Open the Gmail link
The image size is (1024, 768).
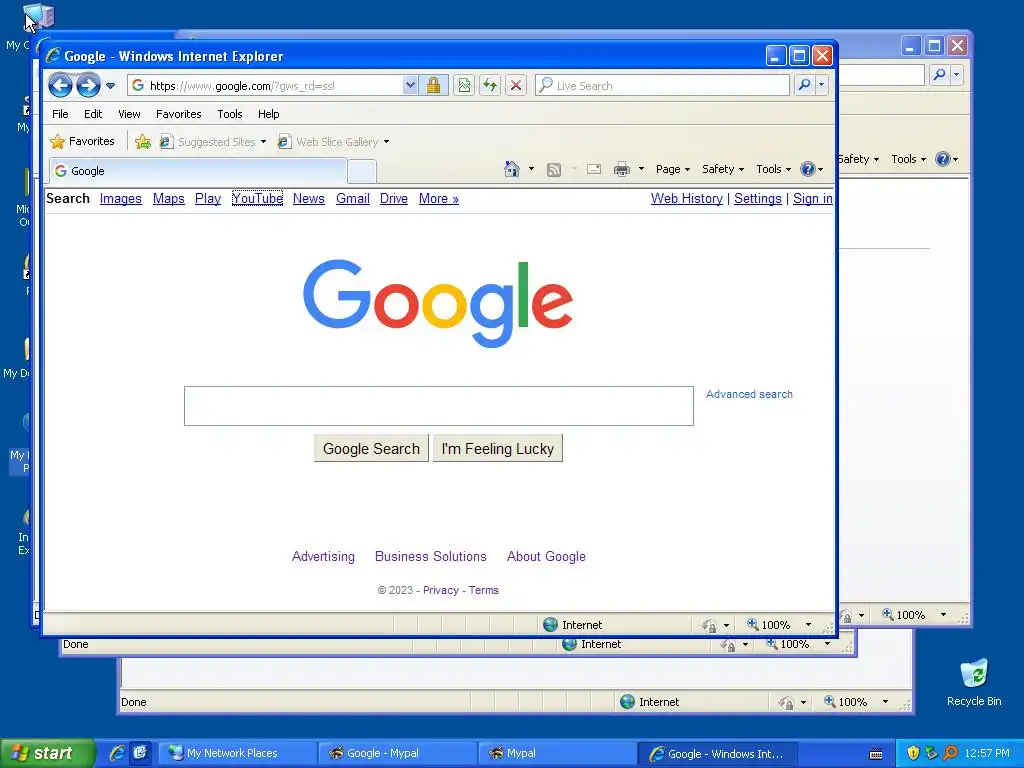[353, 199]
